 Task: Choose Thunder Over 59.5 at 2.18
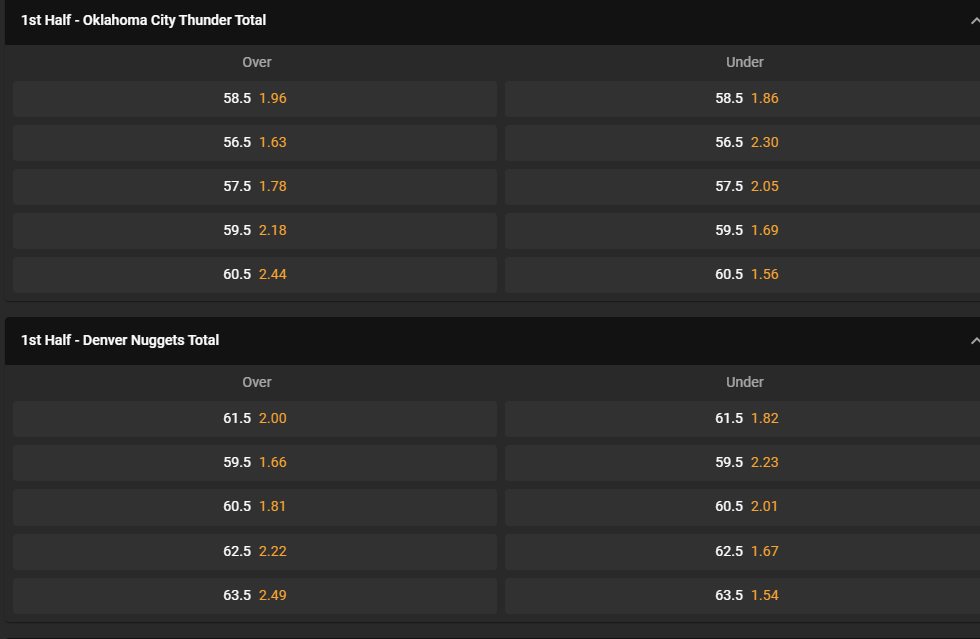coord(255,231)
